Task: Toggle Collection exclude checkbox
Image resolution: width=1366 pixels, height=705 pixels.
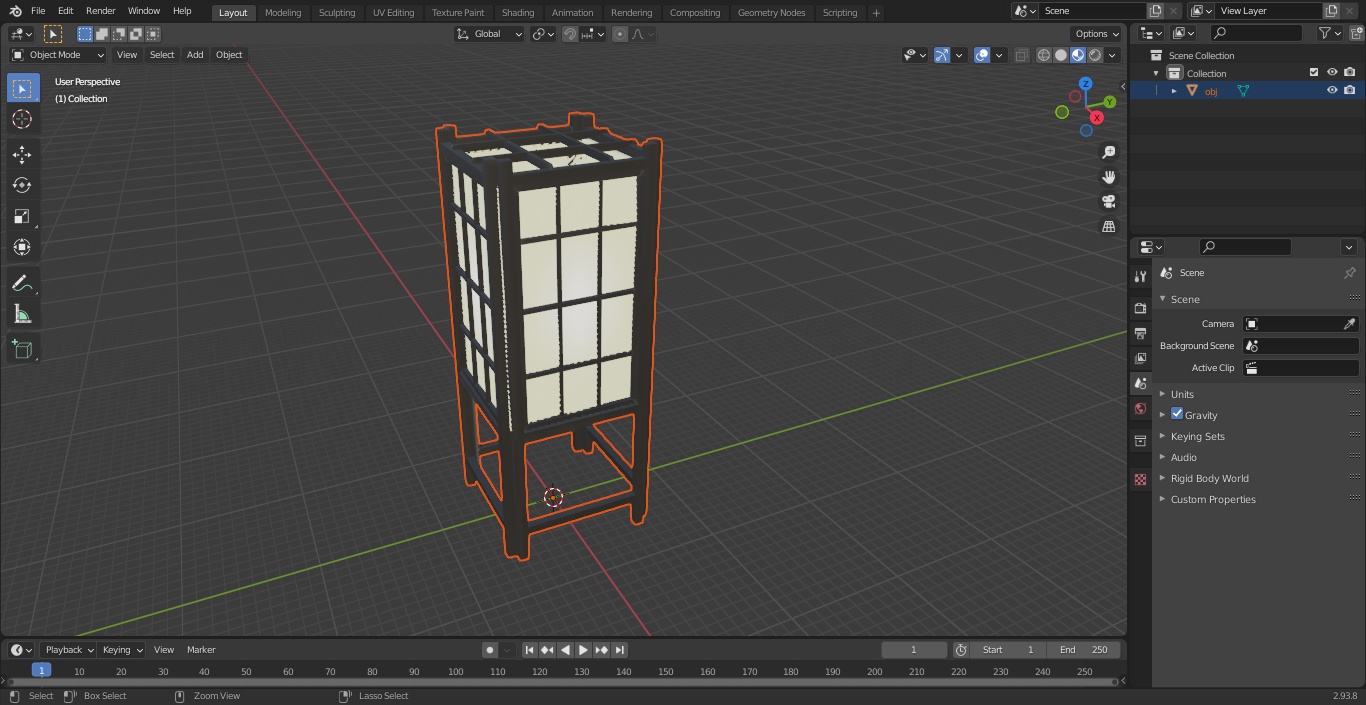Action: click(x=1314, y=72)
